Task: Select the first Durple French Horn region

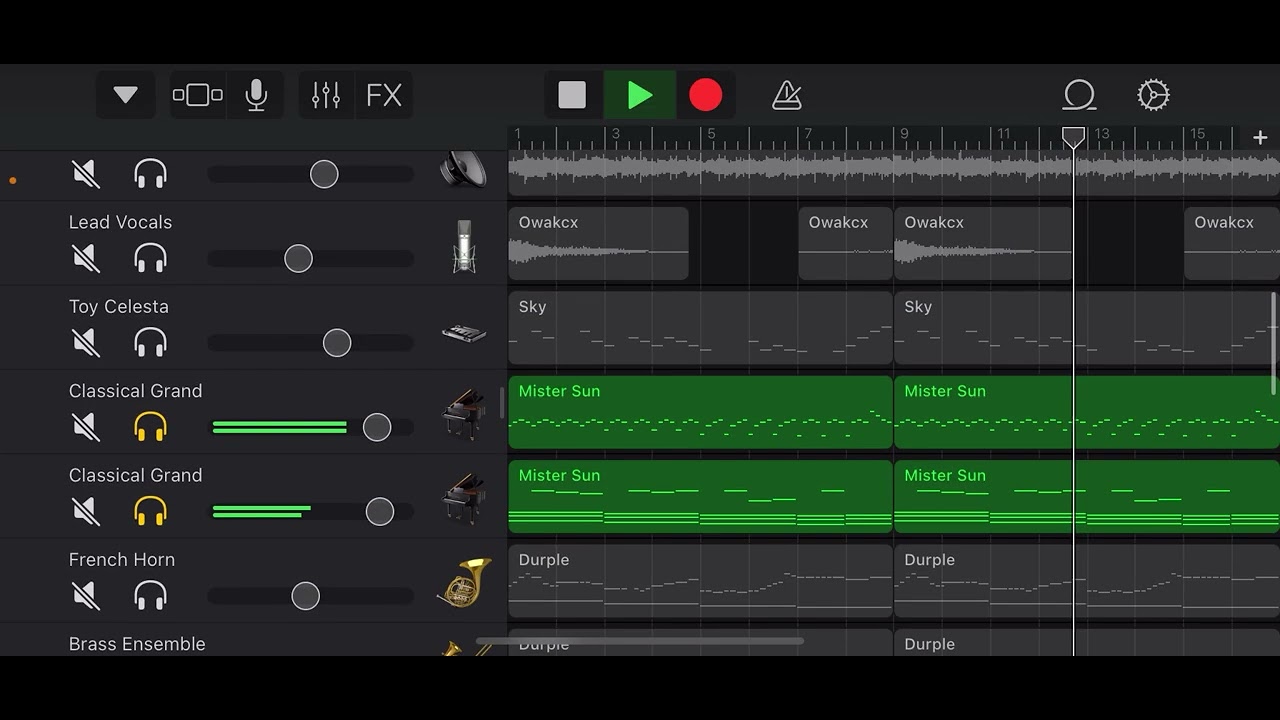Action: (x=700, y=581)
